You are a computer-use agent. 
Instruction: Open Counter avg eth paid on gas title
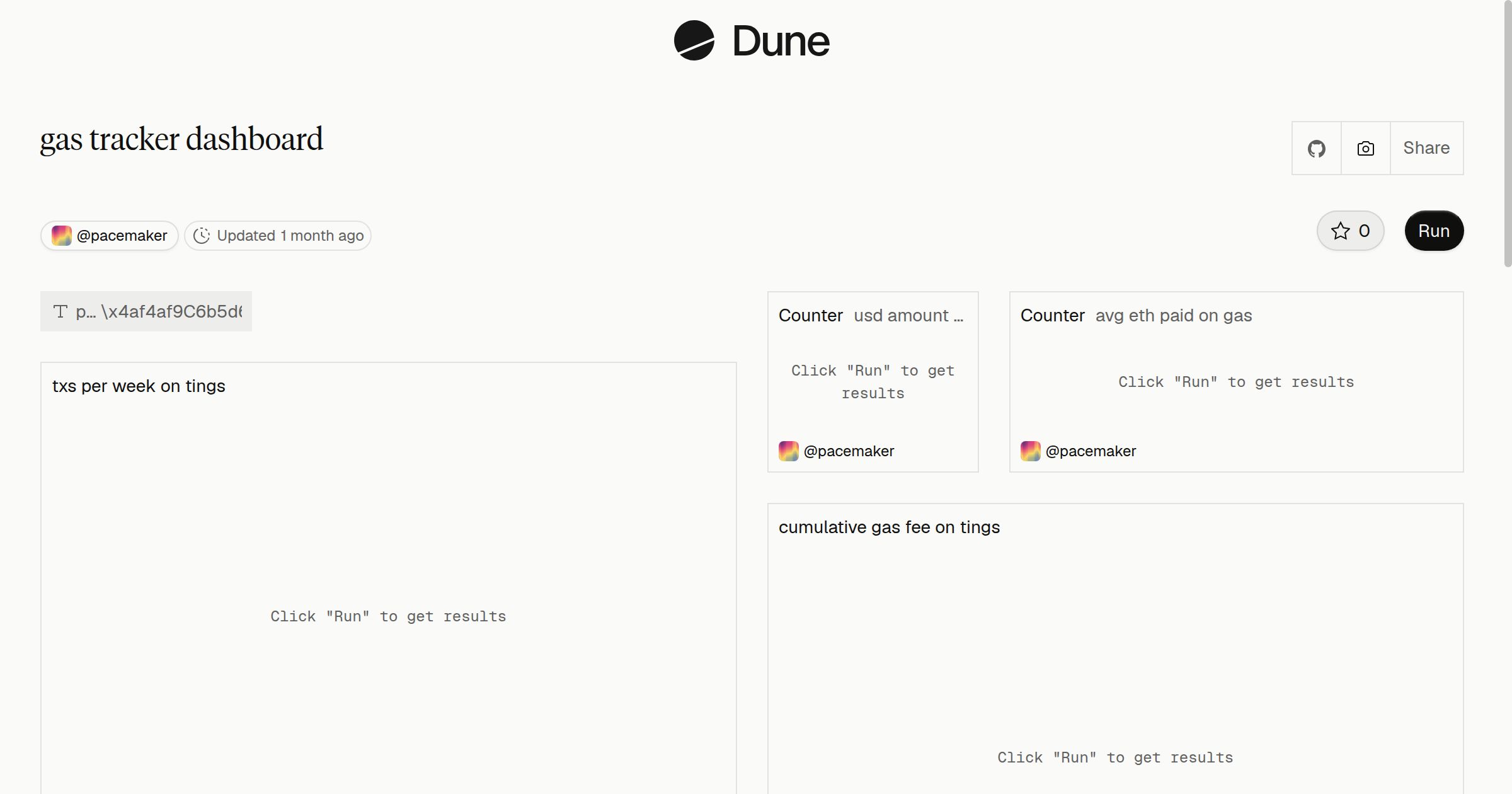point(1137,315)
